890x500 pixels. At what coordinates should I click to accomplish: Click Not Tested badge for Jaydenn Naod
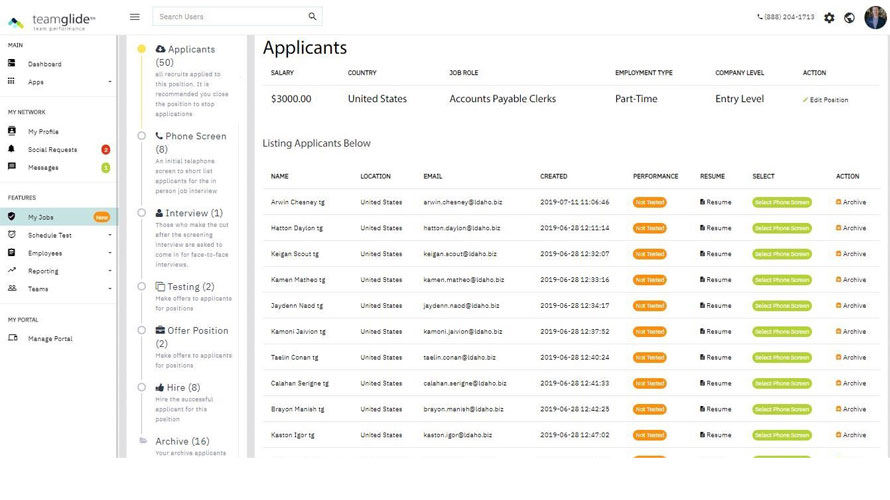click(650, 306)
